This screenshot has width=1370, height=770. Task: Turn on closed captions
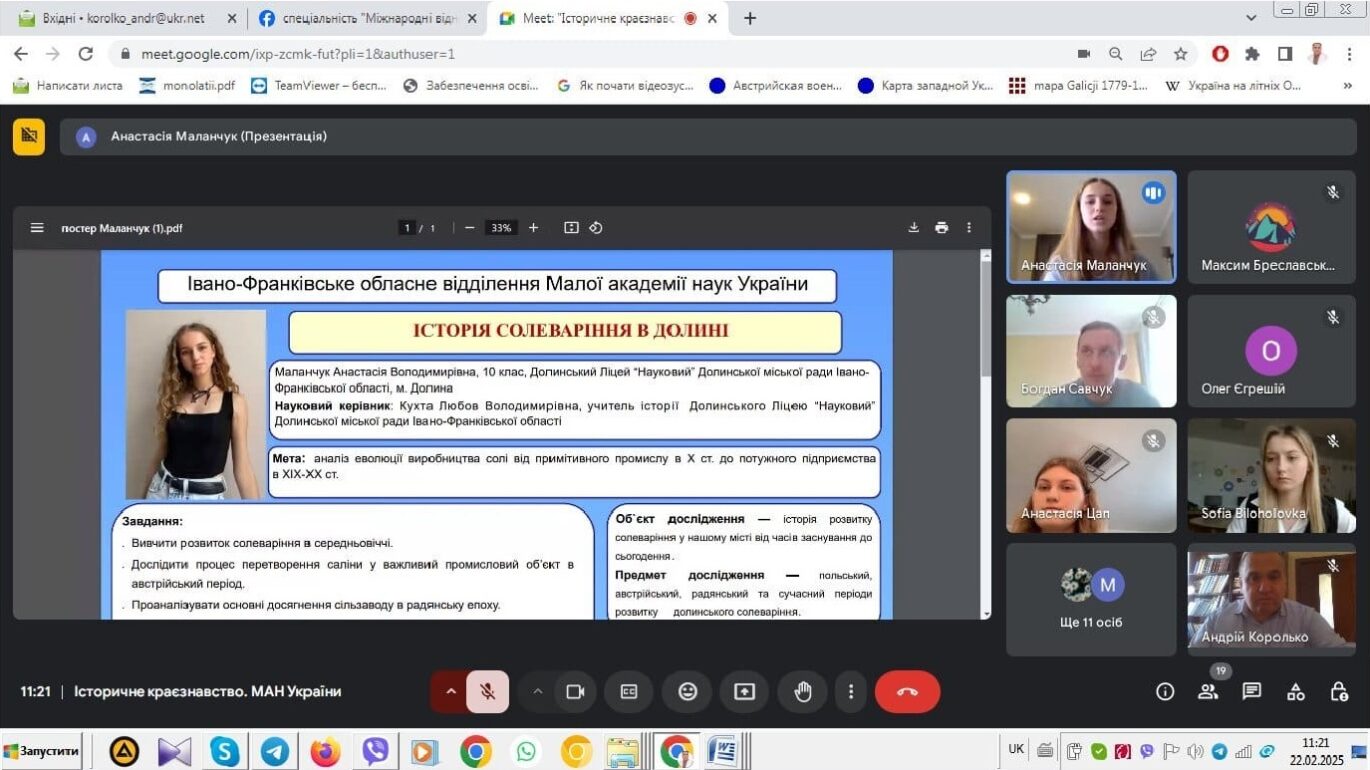pyautogui.click(x=629, y=692)
